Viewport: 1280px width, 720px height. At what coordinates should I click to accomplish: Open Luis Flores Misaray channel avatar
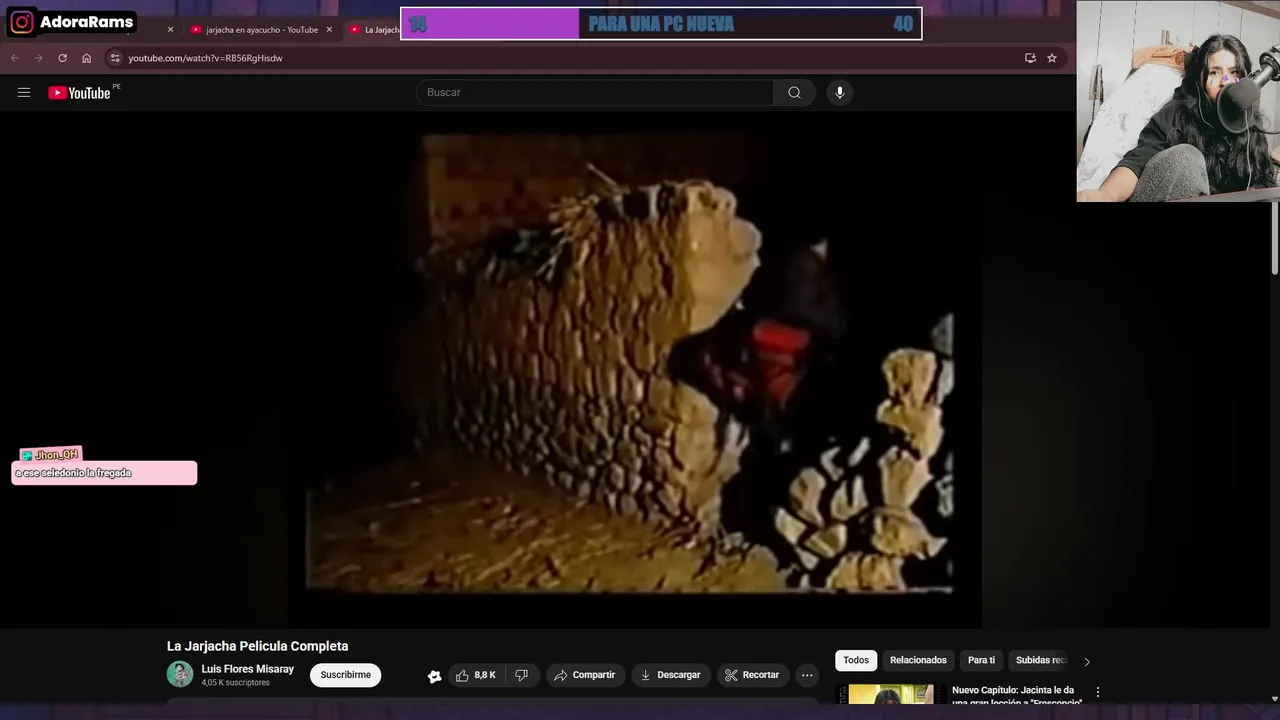tap(180, 675)
